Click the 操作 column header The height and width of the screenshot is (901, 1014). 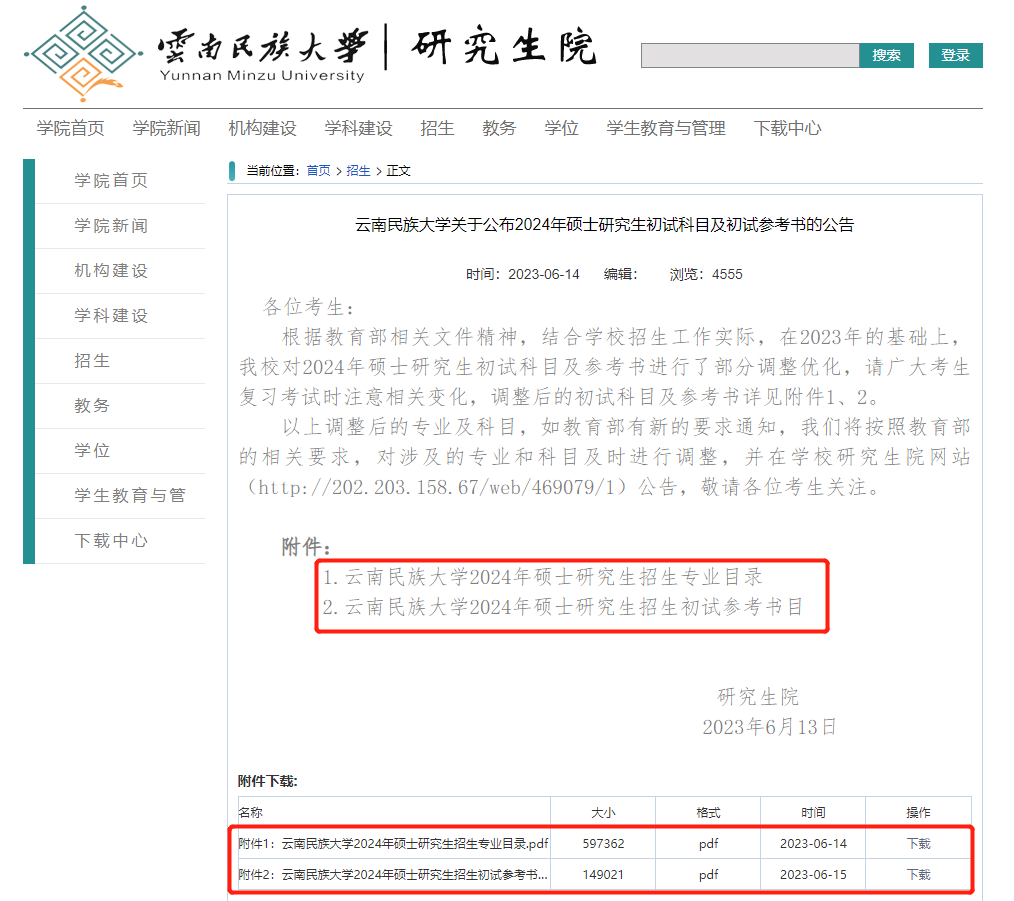918,812
